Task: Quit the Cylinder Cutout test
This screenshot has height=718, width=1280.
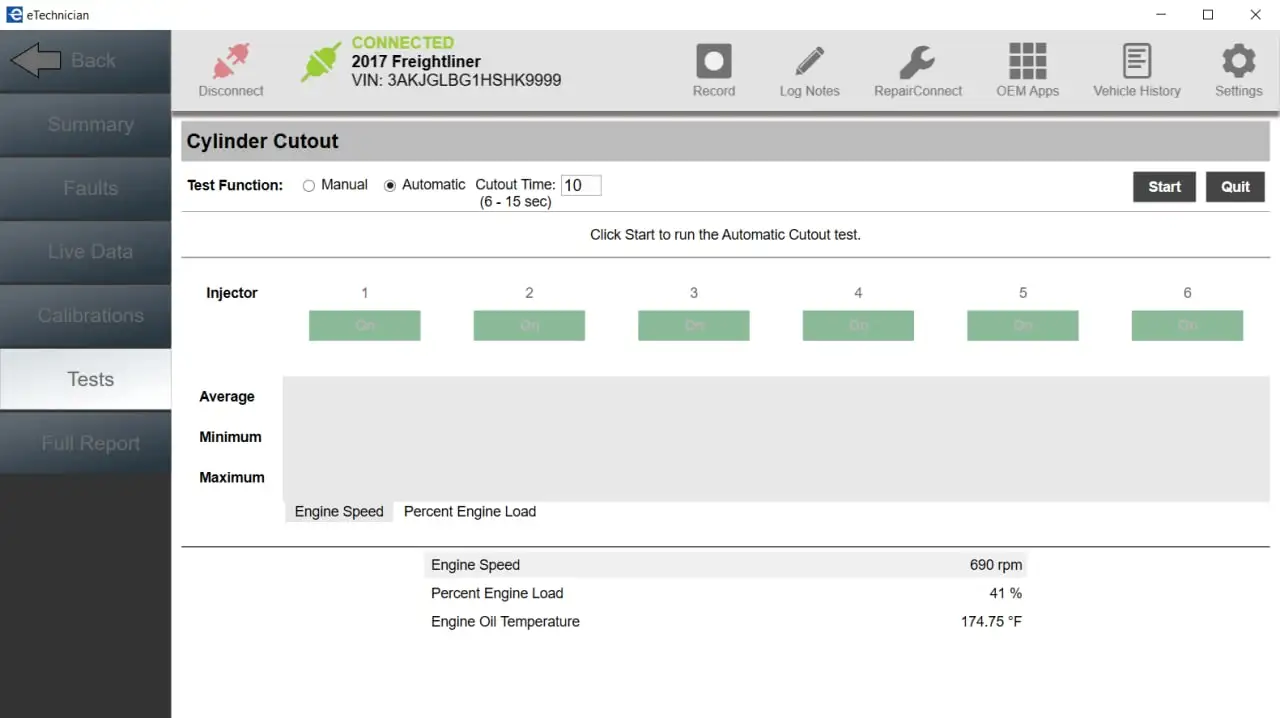Action: click(1235, 187)
